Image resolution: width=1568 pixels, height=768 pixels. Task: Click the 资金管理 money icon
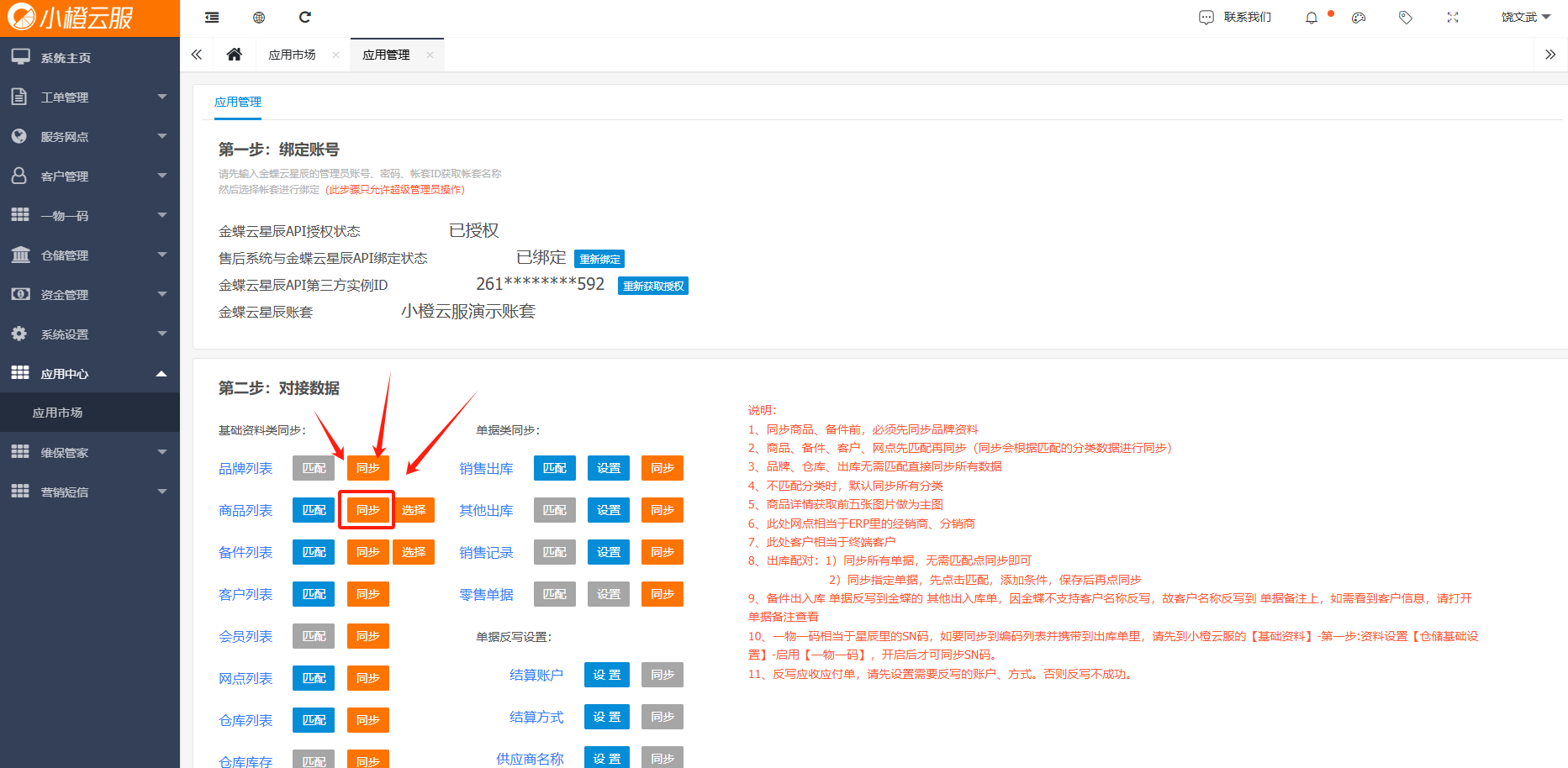pos(20,294)
